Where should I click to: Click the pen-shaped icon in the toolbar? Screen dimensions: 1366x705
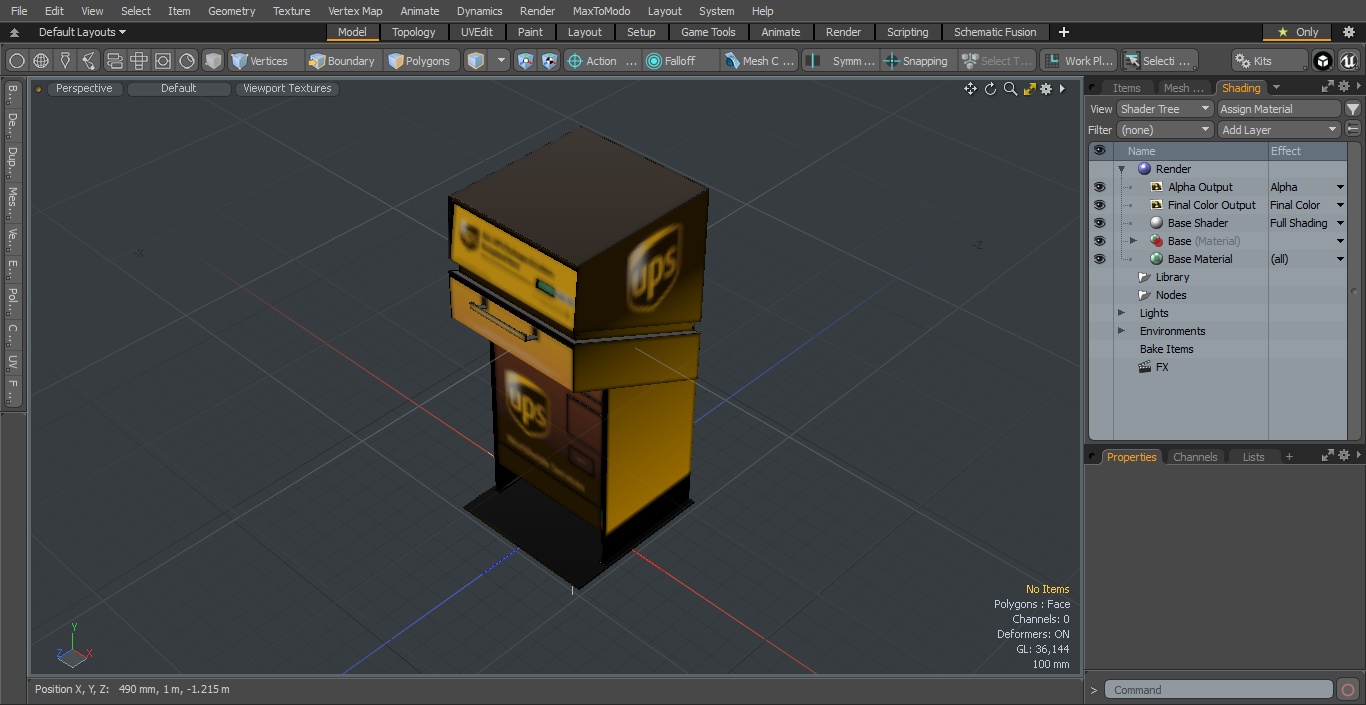click(x=65, y=61)
